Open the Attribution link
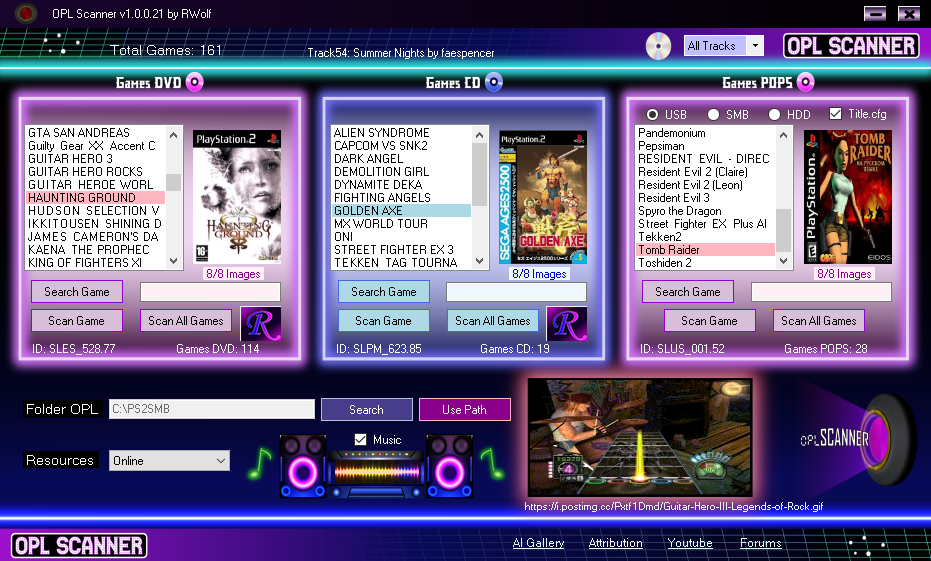This screenshot has width=931, height=561. [616, 543]
